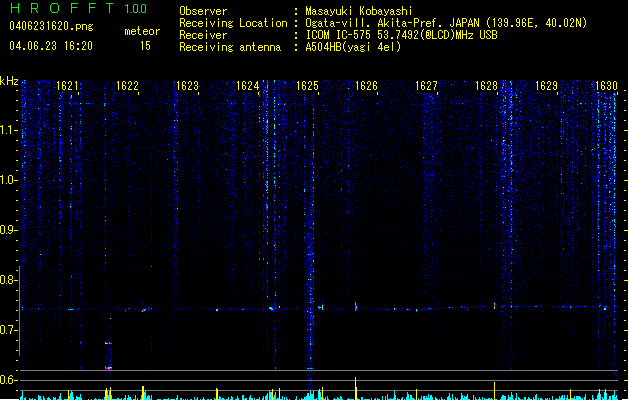629x400 pixels.
Task: Click the observer name Masayuki Kobayashi
Action: click(359, 11)
